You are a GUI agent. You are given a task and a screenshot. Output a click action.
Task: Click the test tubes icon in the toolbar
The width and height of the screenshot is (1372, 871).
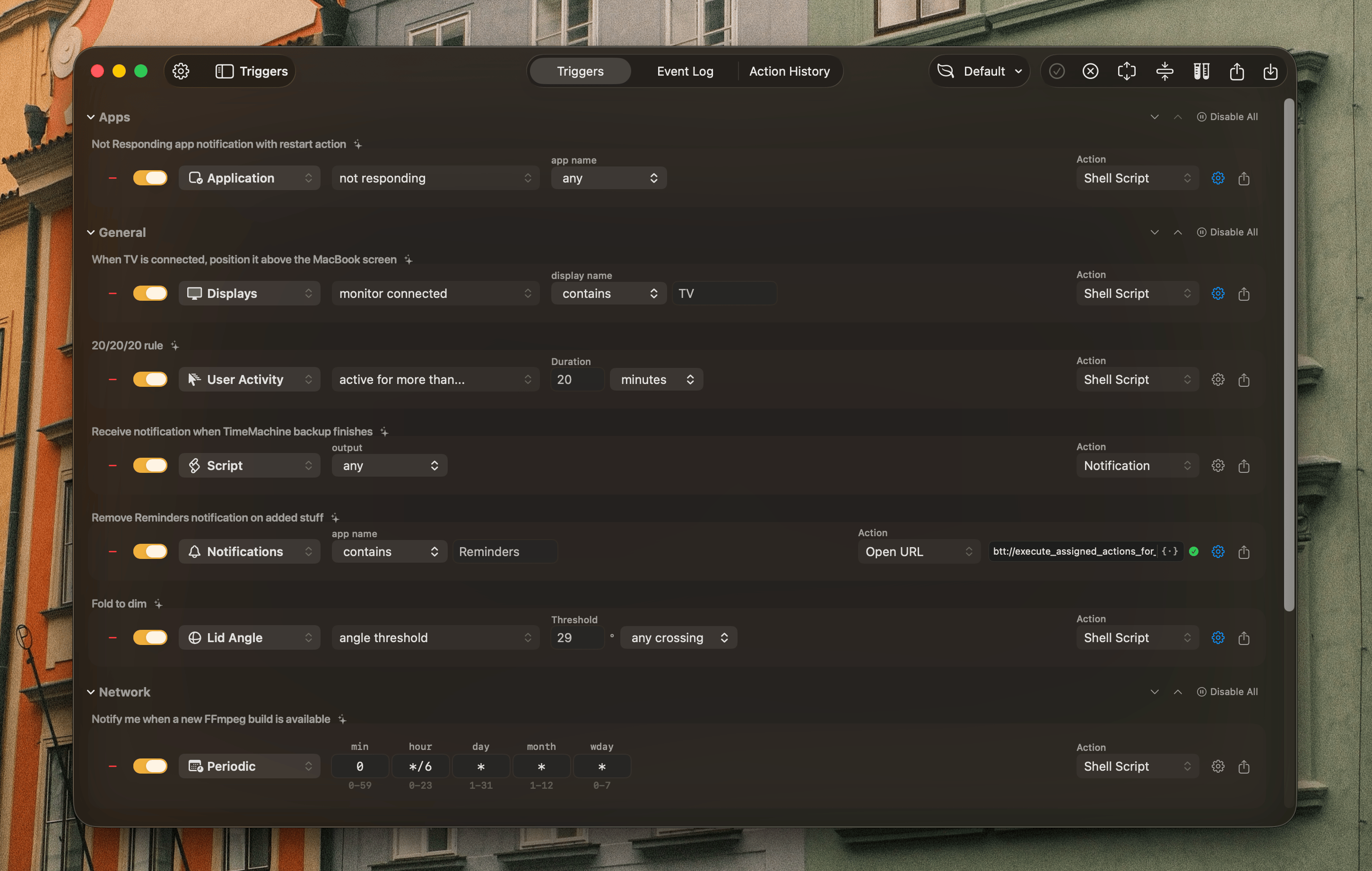[1201, 71]
